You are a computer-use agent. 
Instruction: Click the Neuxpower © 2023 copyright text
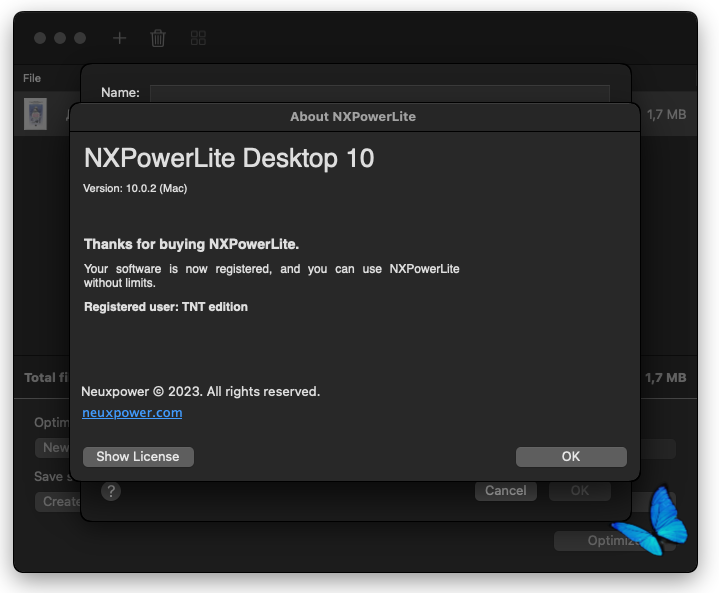(x=200, y=392)
